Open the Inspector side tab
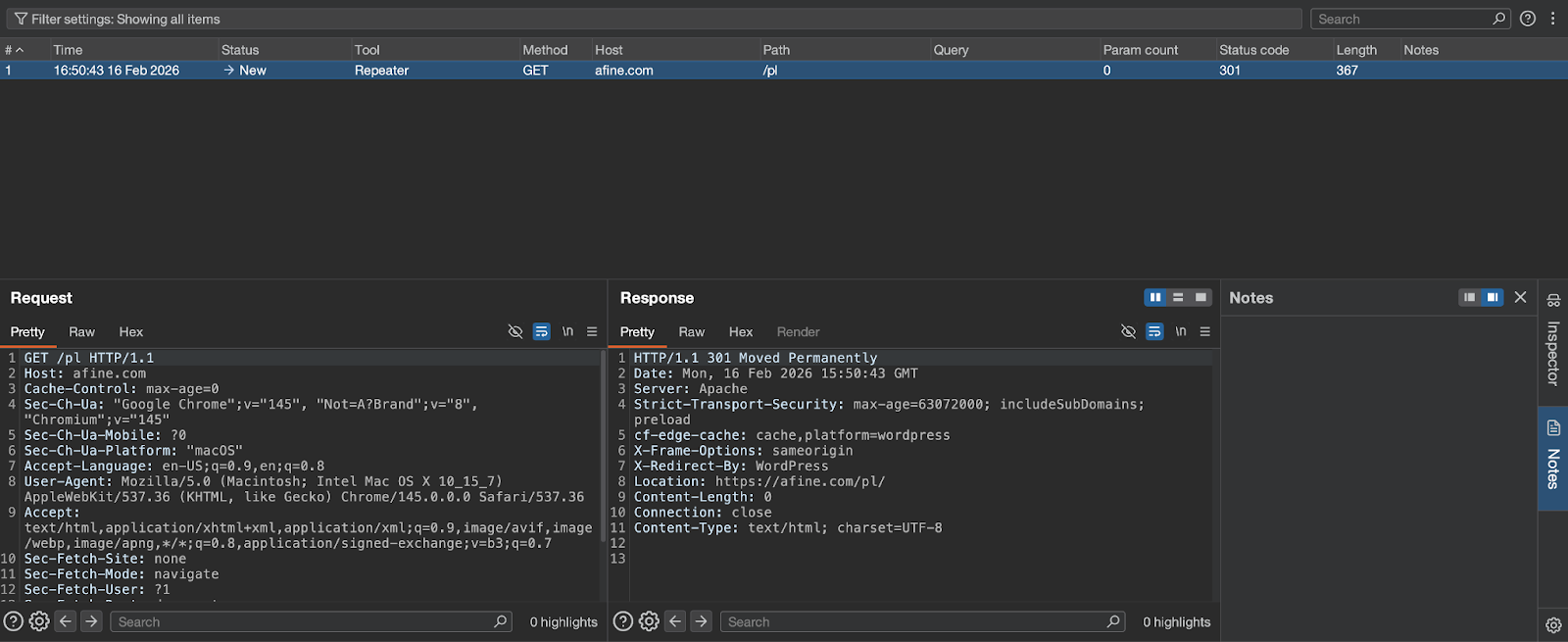The image size is (1568, 642). coord(1553,339)
